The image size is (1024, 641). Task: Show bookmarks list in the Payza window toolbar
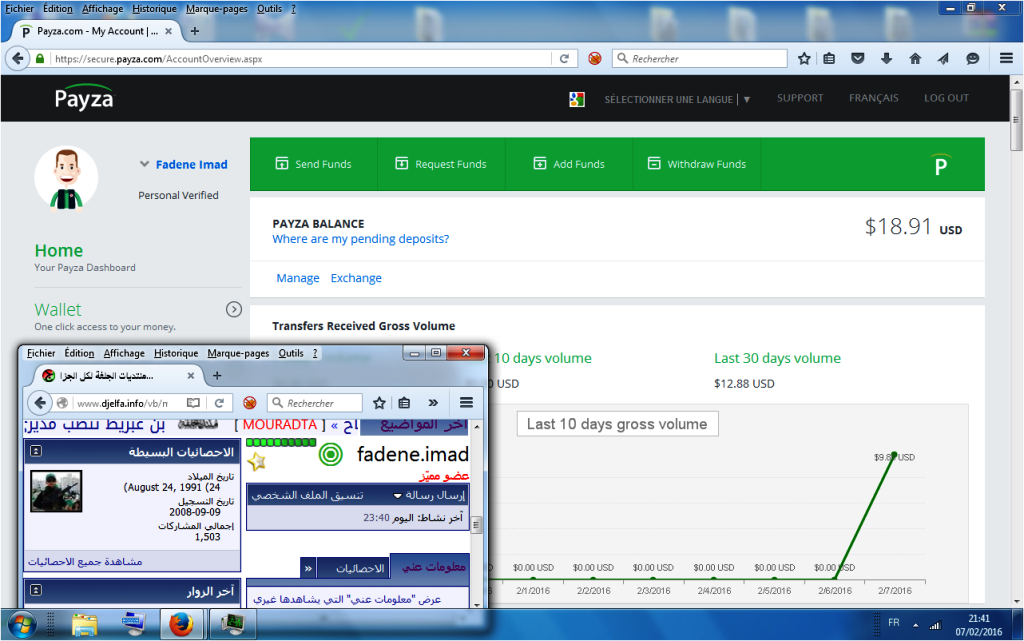point(829,59)
